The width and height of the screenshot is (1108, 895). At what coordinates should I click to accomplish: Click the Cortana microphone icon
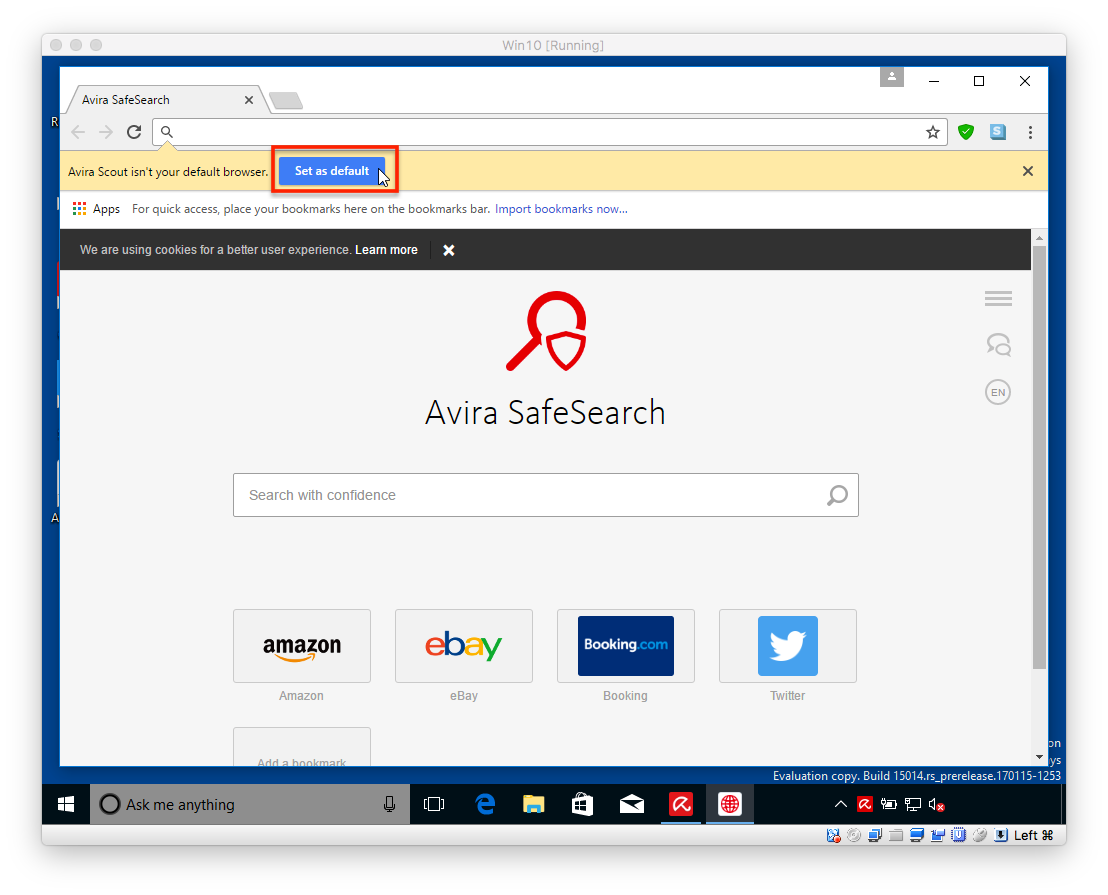(x=389, y=804)
